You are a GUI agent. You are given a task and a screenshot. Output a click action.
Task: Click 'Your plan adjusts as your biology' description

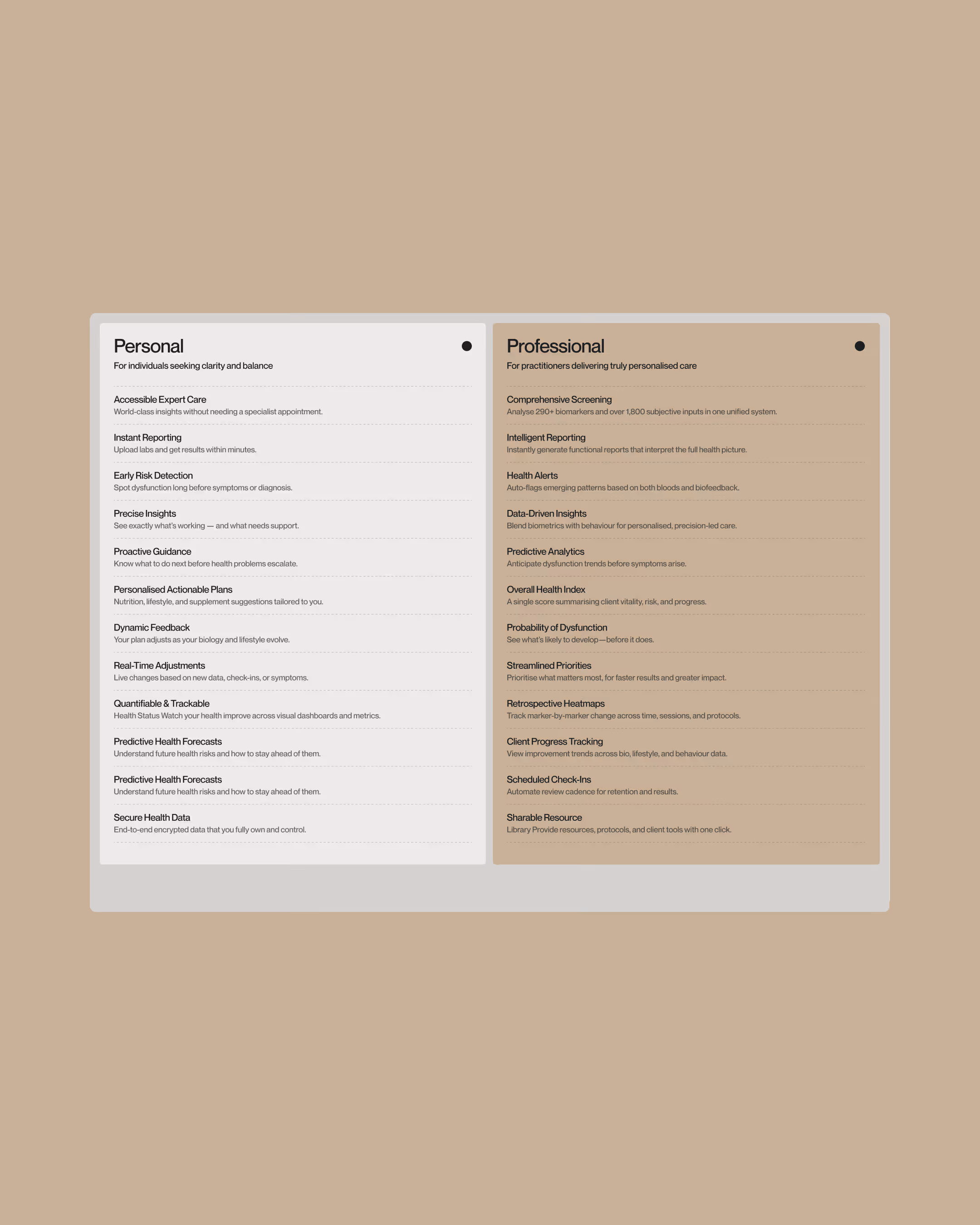[202, 640]
